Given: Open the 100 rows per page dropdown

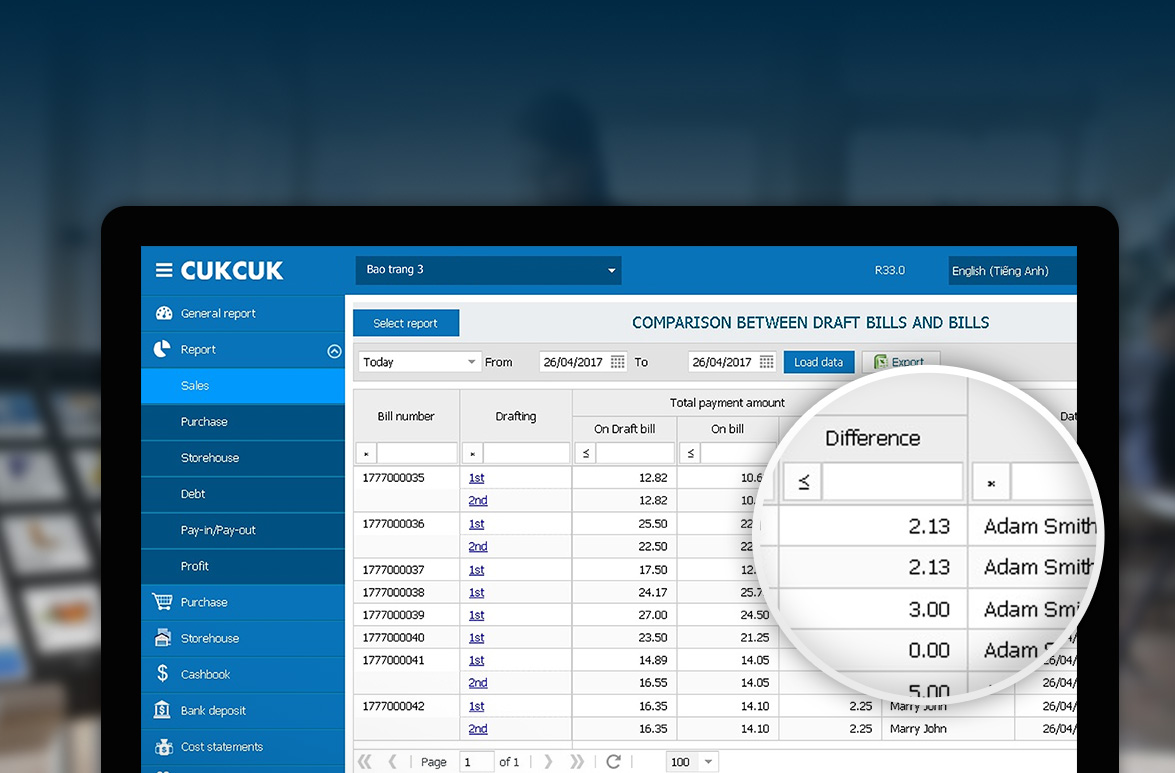Looking at the screenshot, I should [x=692, y=762].
